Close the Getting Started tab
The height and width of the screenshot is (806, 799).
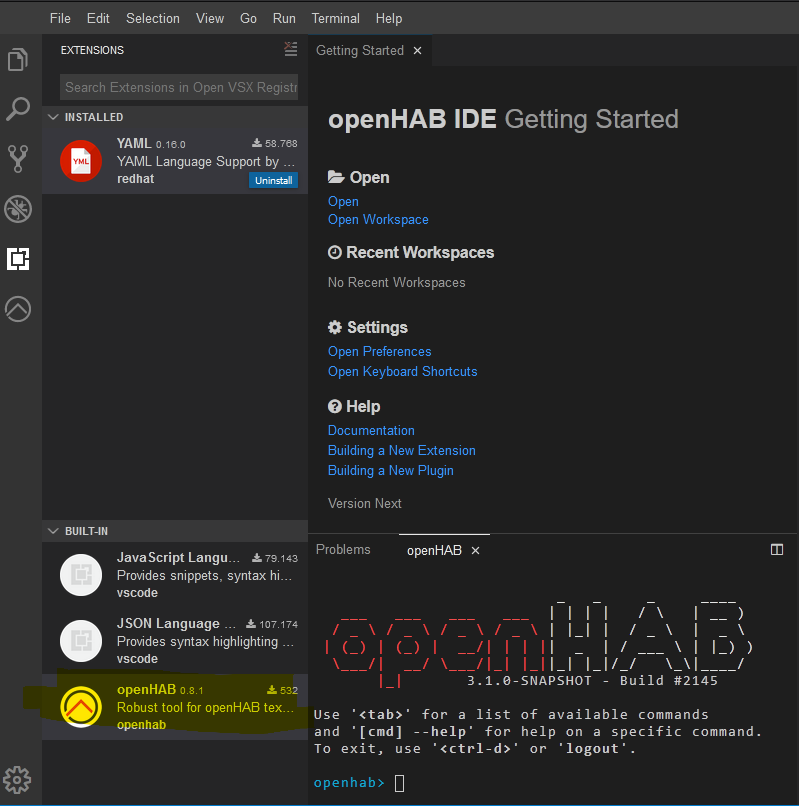pos(418,51)
